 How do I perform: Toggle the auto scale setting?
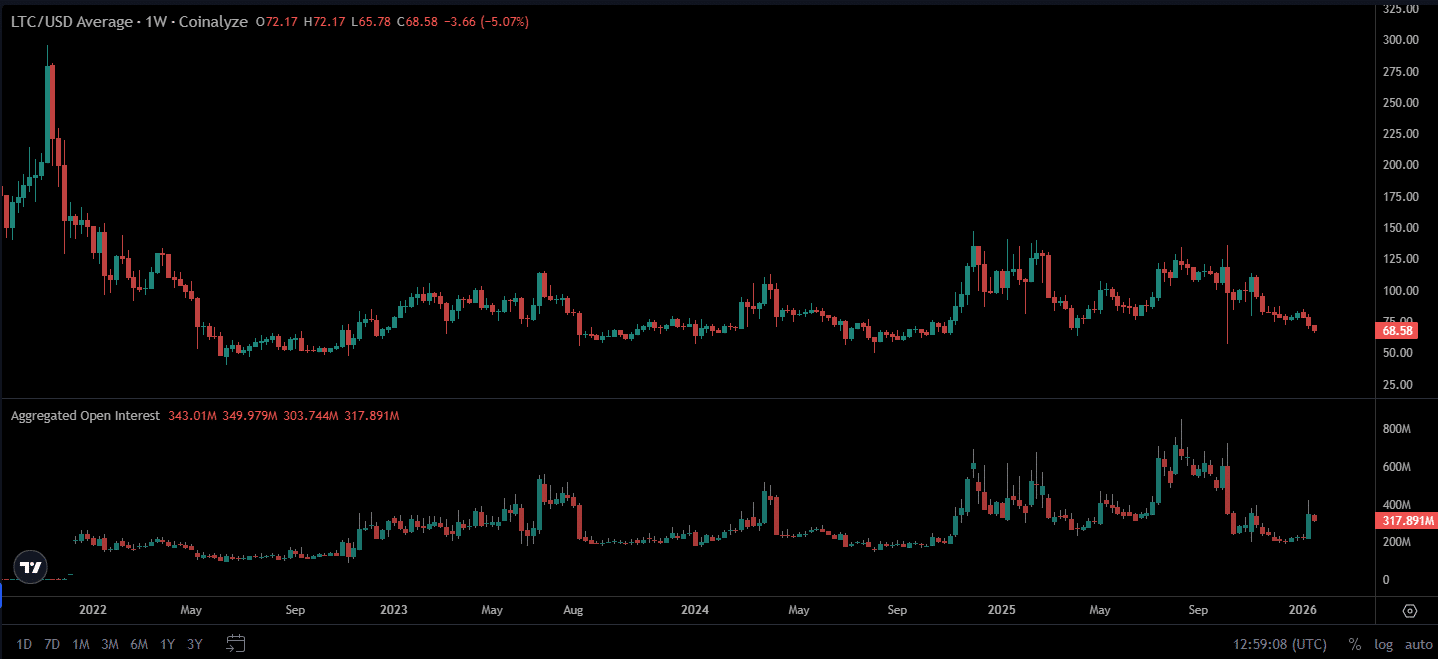pyautogui.click(x=1417, y=645)
